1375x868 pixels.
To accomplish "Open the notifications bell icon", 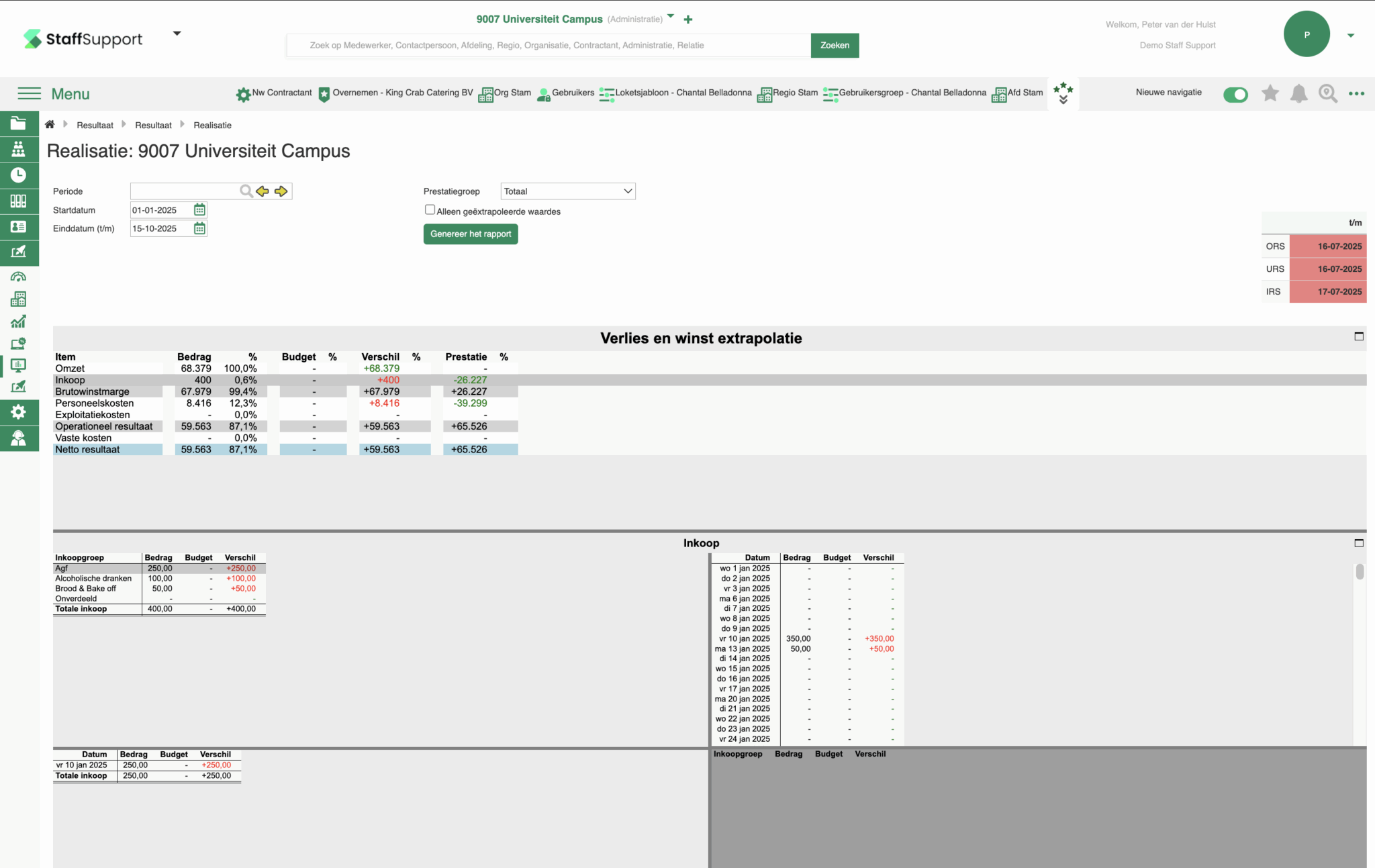I will [x=1298, y=93].
